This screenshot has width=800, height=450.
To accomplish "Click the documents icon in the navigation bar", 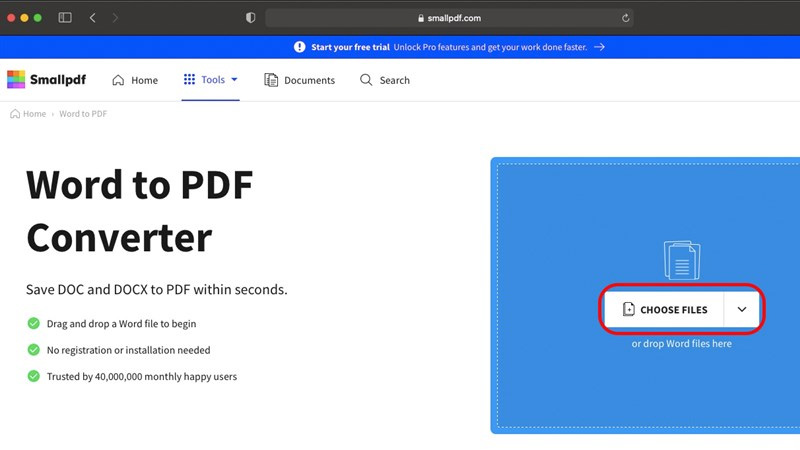I will coord(271,80).
